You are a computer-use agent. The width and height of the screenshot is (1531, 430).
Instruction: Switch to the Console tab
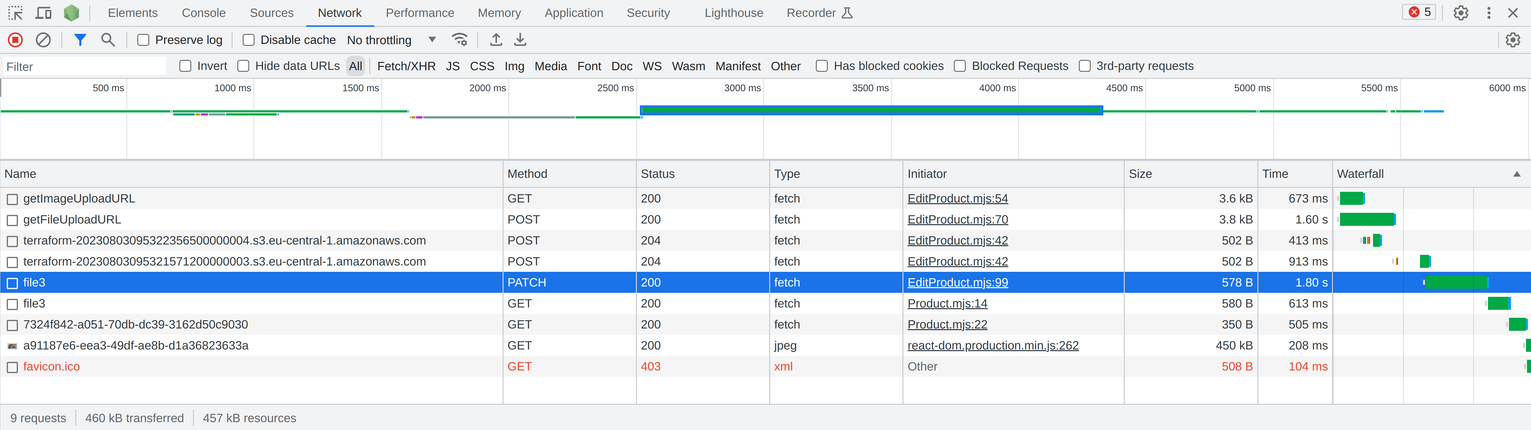point(203,13)
